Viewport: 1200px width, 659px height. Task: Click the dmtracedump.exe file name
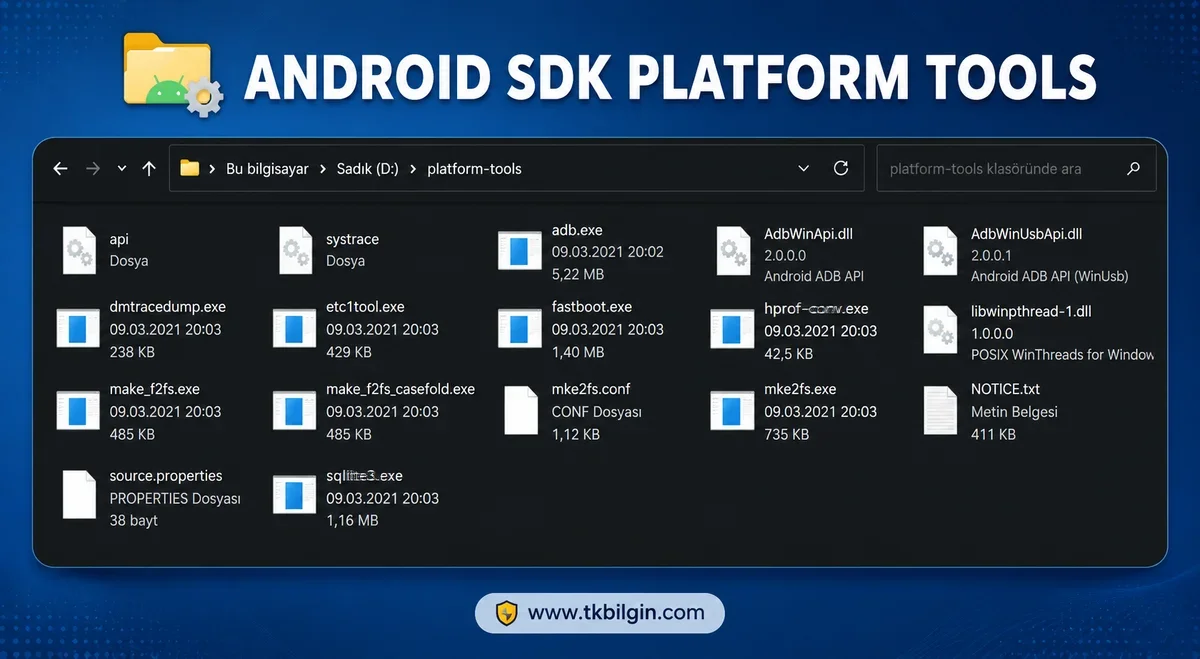point(168,307)
